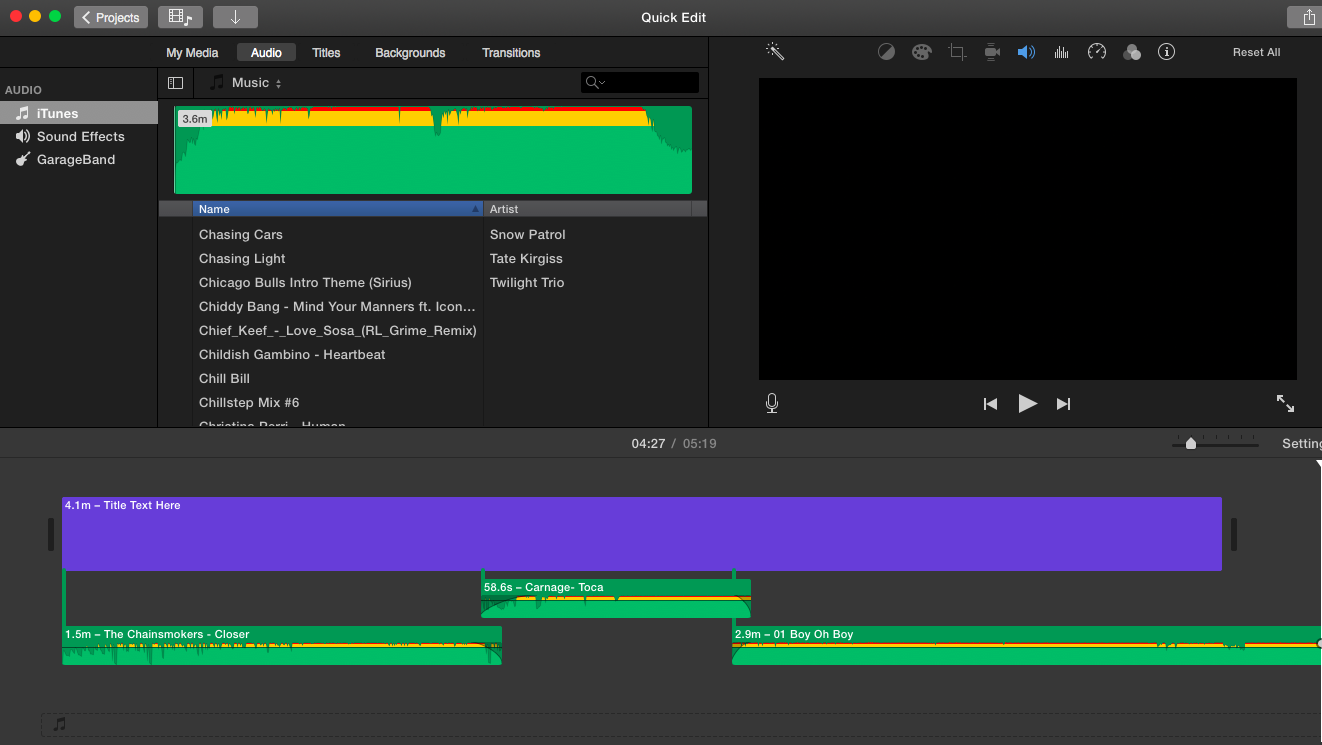Viewport: 1322px width, 745px height.
Task: Select the Title Text Here clip
Action: pyautogui.click(x=642, y=534)
